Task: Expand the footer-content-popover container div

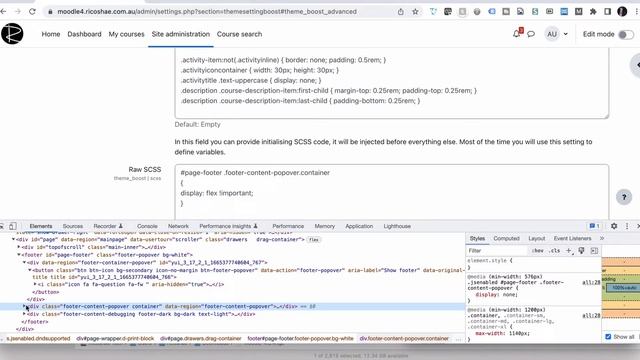Action: [x=24, y=306]
